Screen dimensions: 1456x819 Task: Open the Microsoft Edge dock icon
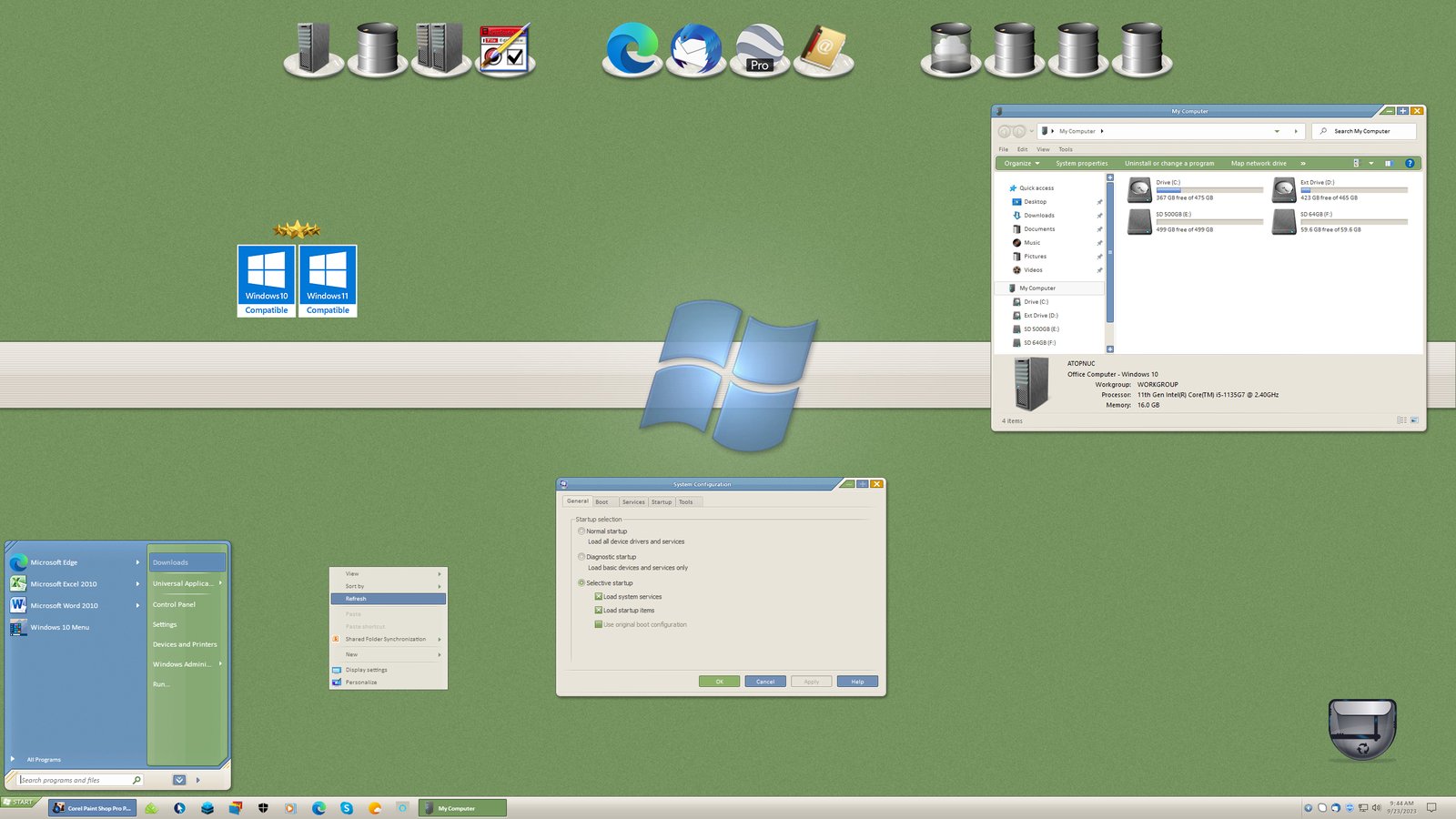tap(632, 49)
